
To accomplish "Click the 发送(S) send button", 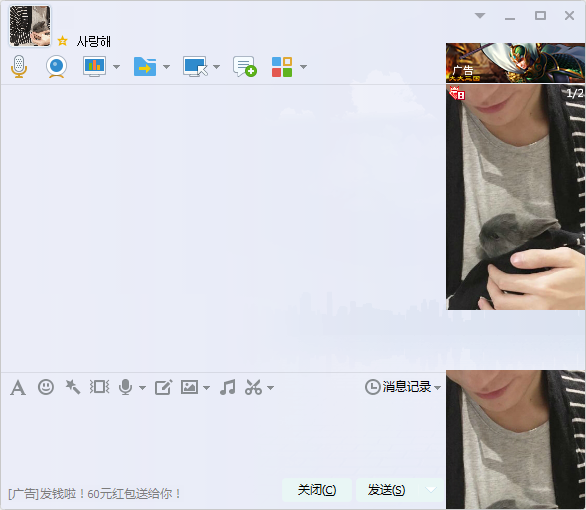I will pyautogui.click(x=386, y=490).
